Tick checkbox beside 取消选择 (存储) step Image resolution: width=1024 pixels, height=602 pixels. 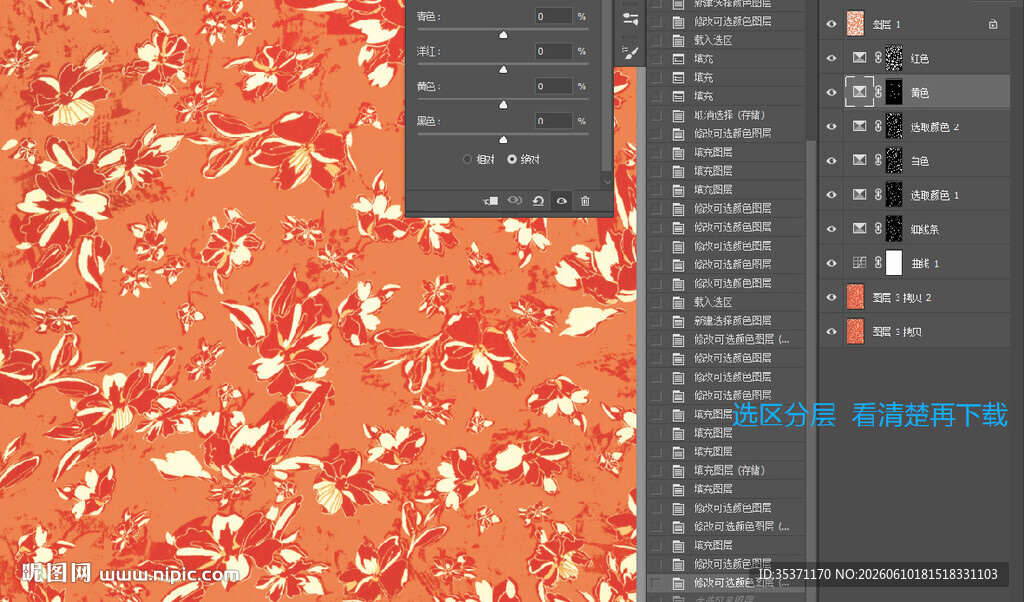[x=657, y=115]
